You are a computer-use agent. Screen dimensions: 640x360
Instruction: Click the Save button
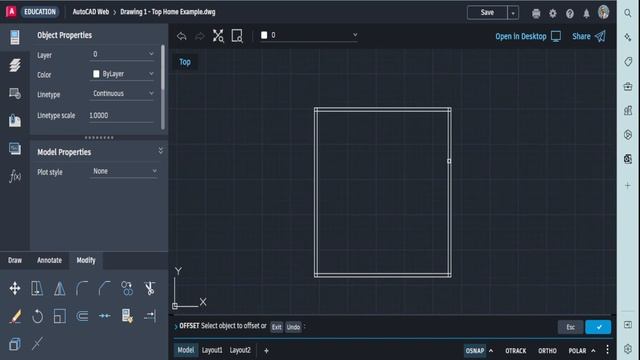[487, 13]
